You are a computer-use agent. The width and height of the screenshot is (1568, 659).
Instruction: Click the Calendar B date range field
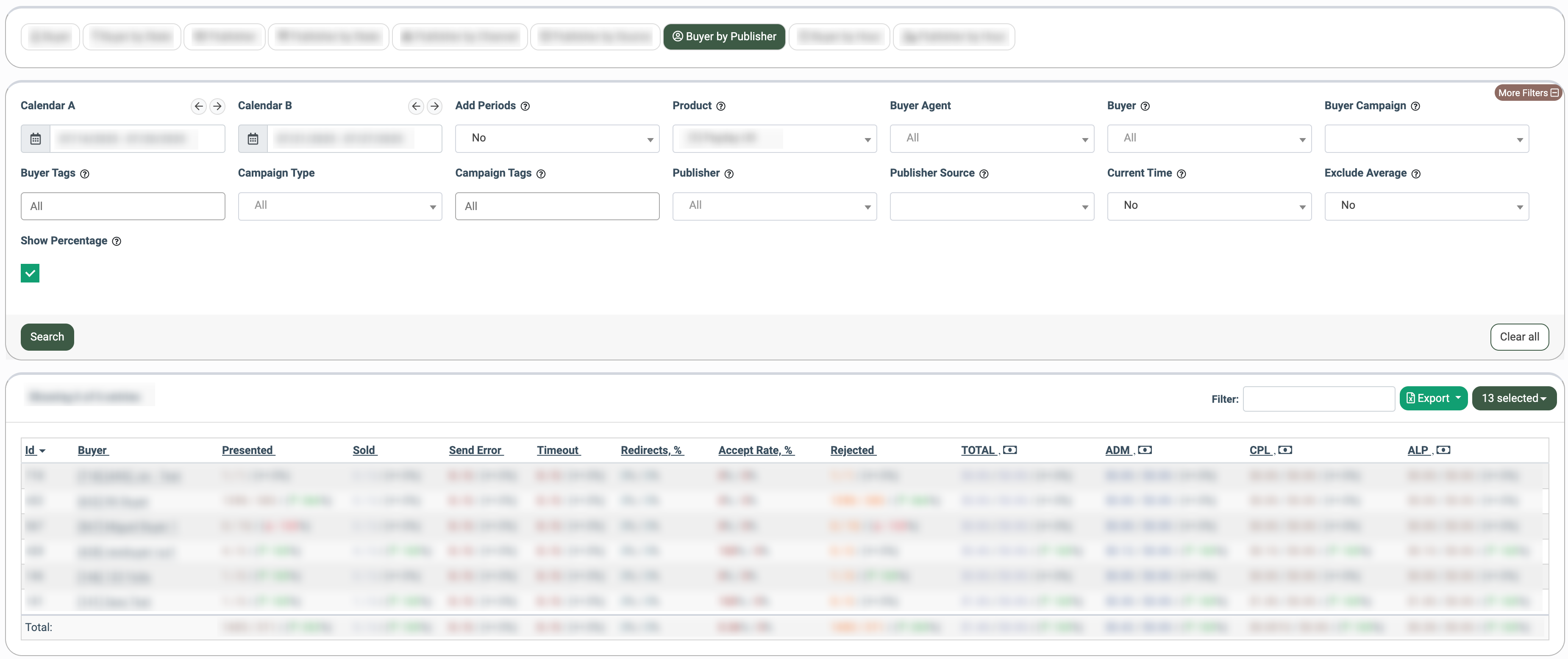click(355, 139)
